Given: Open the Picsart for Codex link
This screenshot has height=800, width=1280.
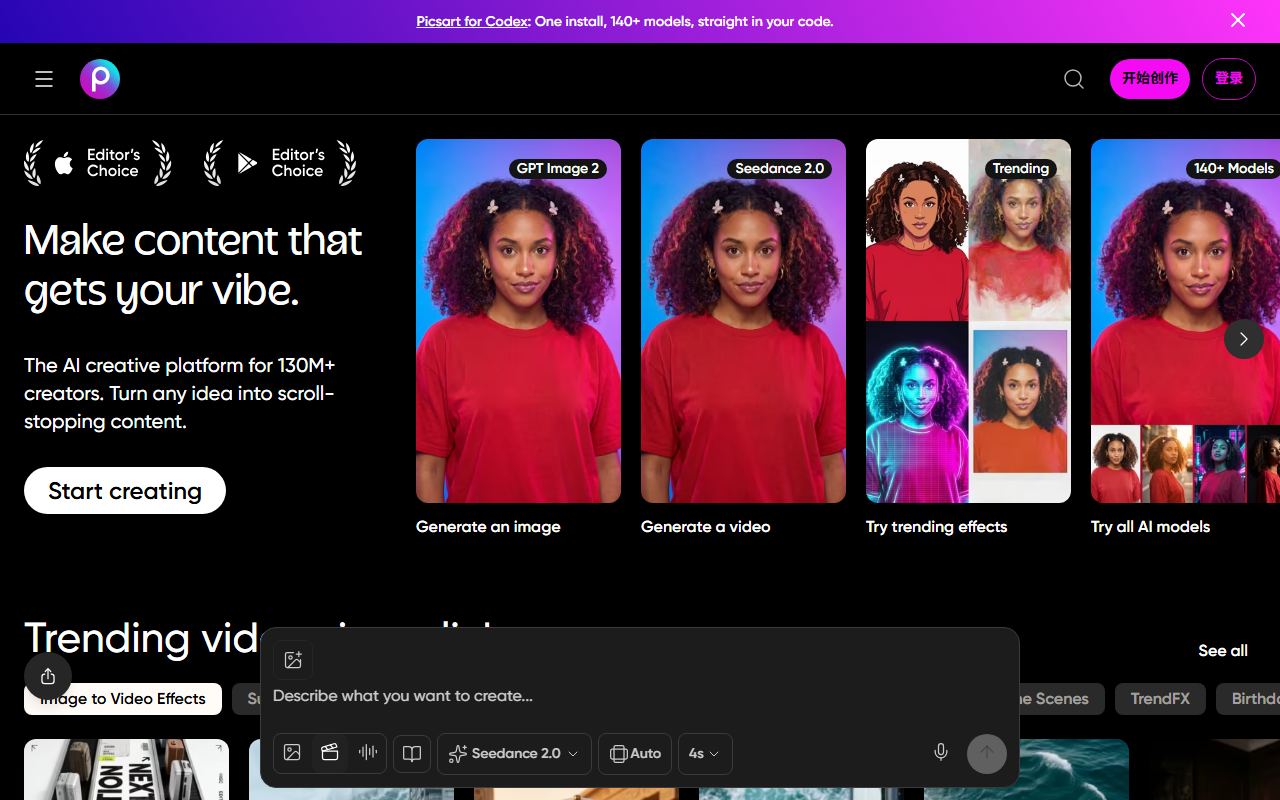Looking at the screenshot, I should (x=472, y=21).
